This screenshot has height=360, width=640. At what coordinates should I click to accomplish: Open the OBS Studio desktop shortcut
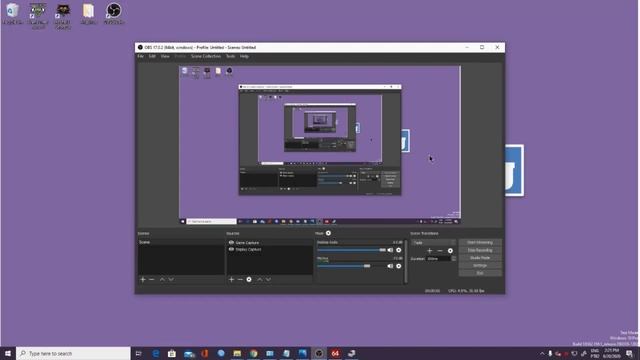coord(114,13)
